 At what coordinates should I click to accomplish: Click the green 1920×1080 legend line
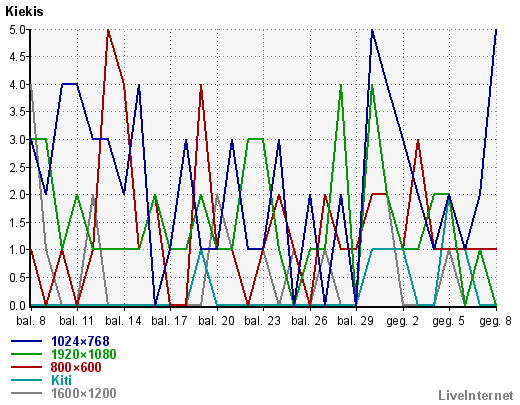tap(27, 354)
